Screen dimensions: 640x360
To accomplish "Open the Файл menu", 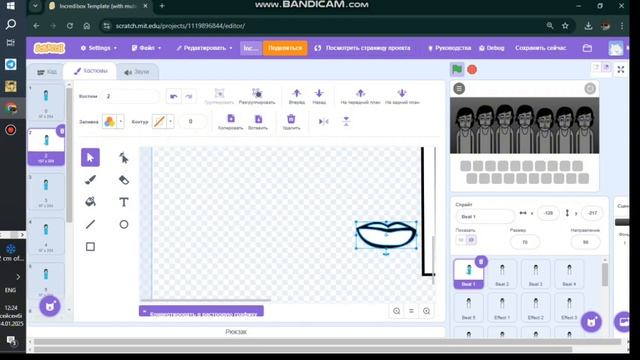I will point(146,48).
